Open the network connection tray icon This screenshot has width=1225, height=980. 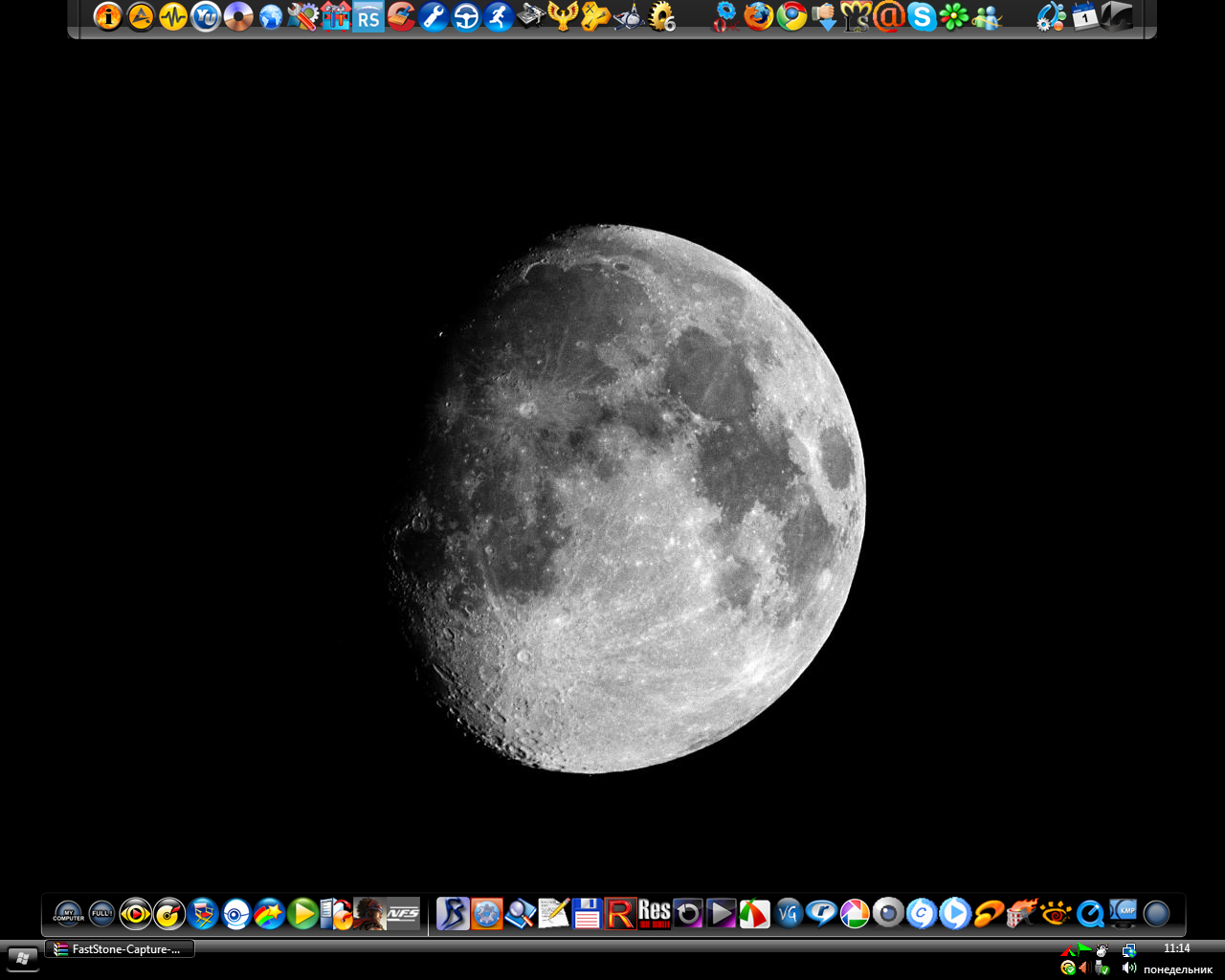pyautogui.click(x=1129, y=950)
